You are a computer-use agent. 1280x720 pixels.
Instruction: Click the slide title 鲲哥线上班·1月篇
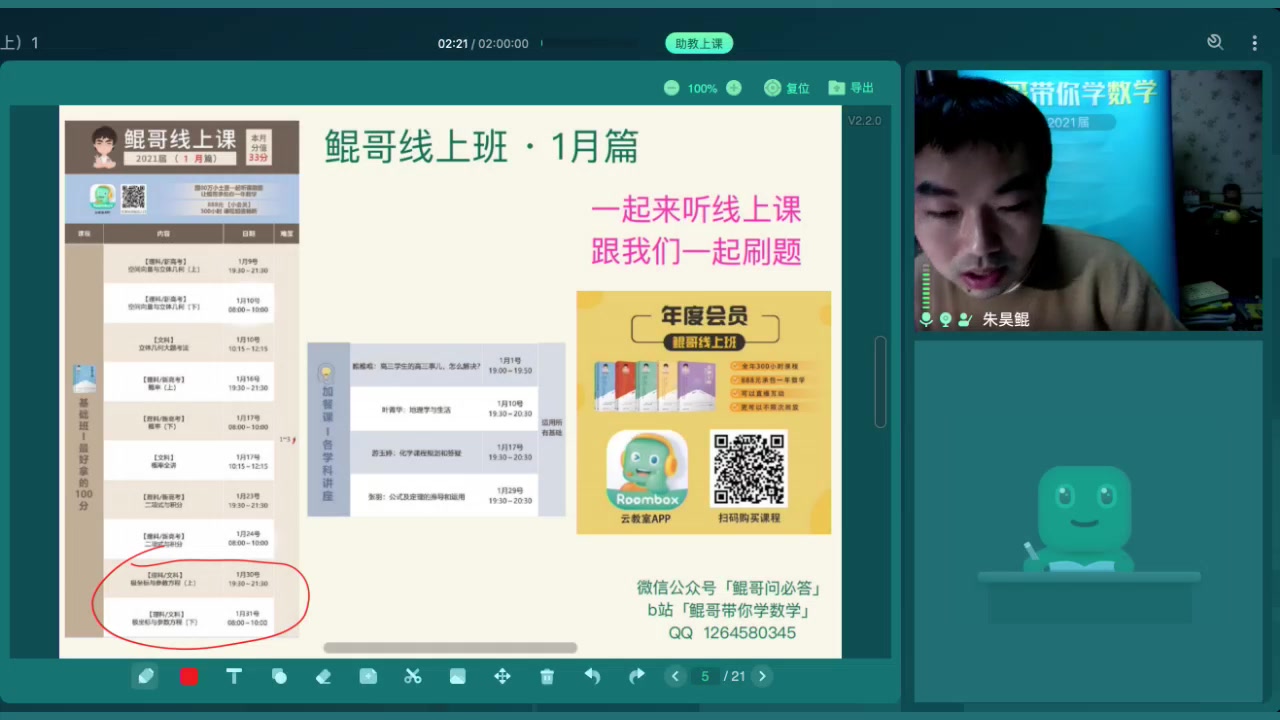[481, 147]
